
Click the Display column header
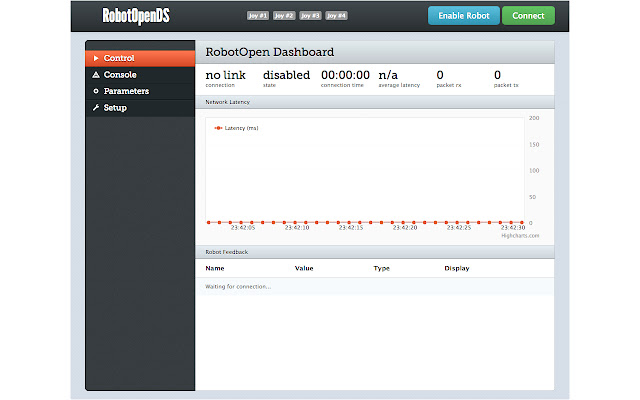[456, 268]
